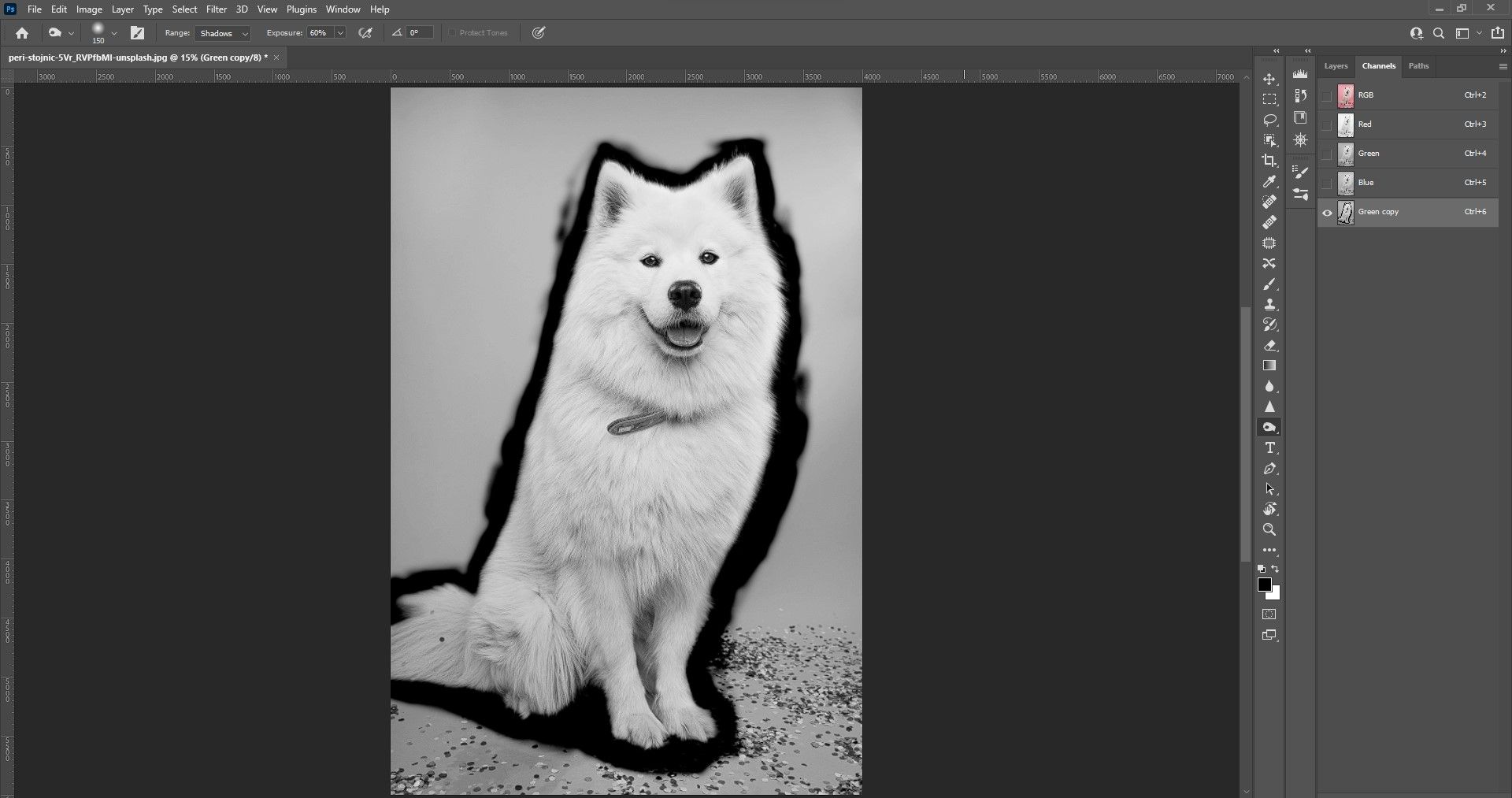Select the Clone Stamp tool
Image resolution: width=1512 pixels, height=798 pixels.
tap(1269, 305)
